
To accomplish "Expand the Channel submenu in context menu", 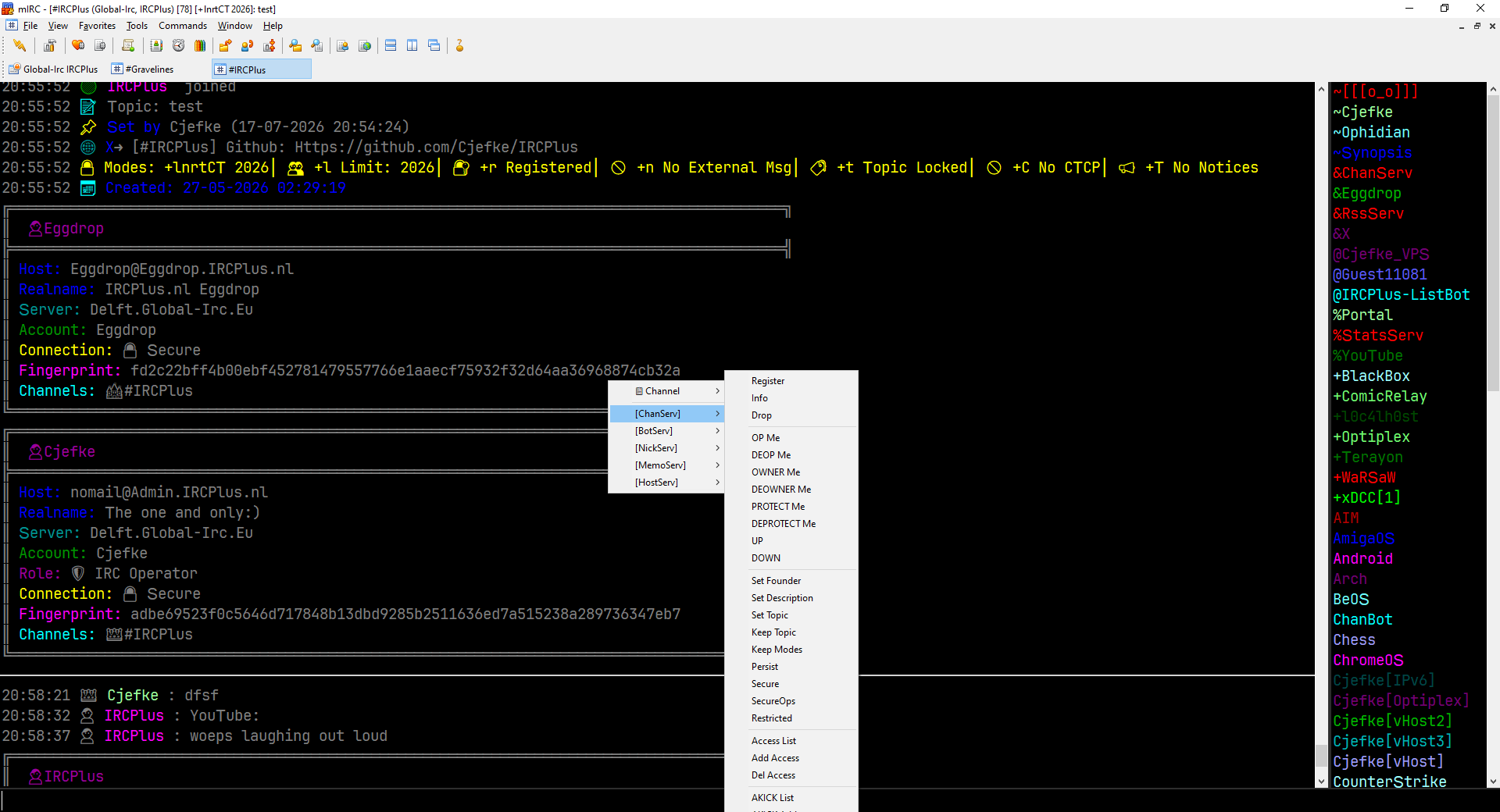I will 666,391.
